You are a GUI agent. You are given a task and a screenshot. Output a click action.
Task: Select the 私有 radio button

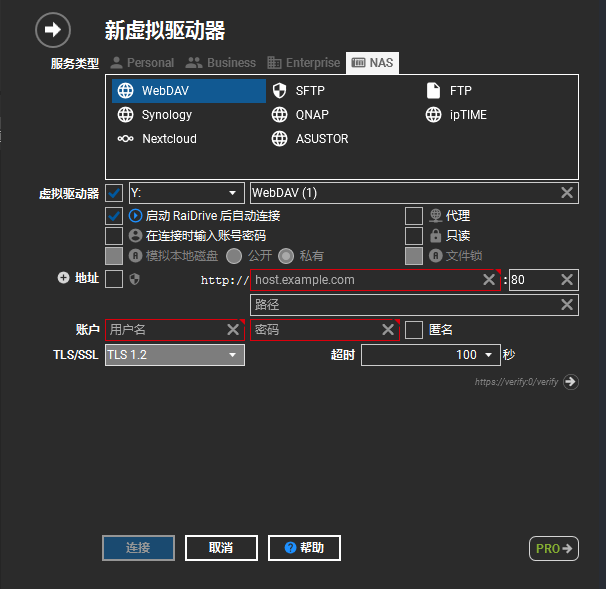286,256
